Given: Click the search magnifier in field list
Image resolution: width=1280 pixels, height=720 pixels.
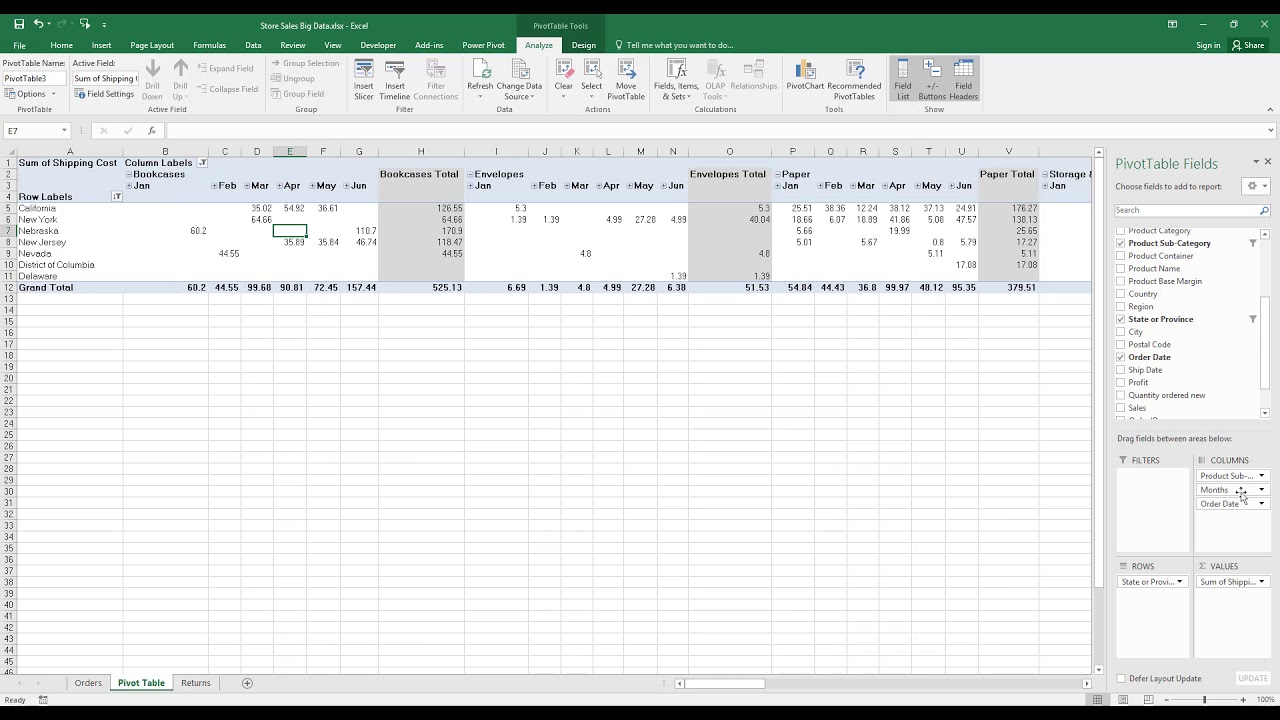Looking at the screenshot, I should click(x=1264, y=211).
